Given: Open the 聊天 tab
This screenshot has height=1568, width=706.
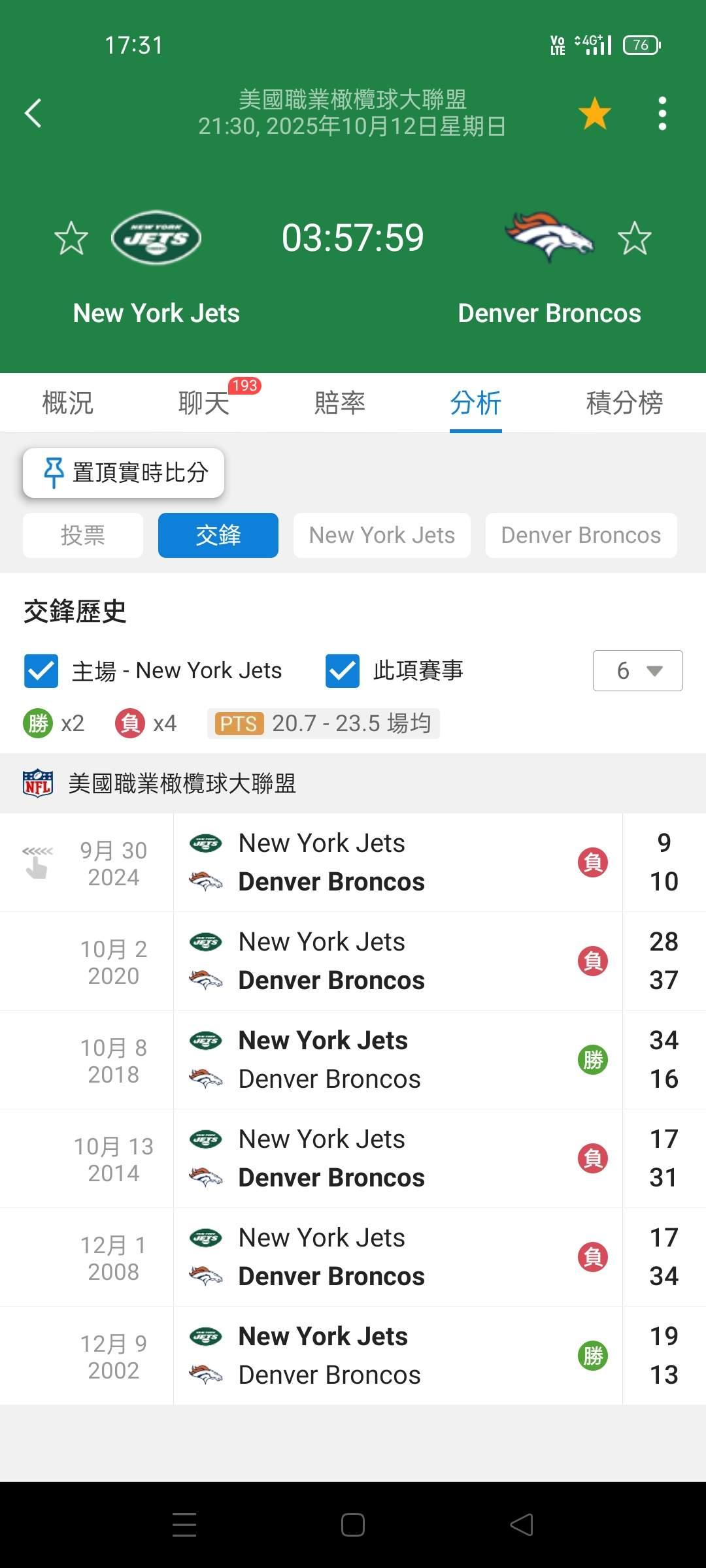Looking at the screenshot, I should 204,402.
